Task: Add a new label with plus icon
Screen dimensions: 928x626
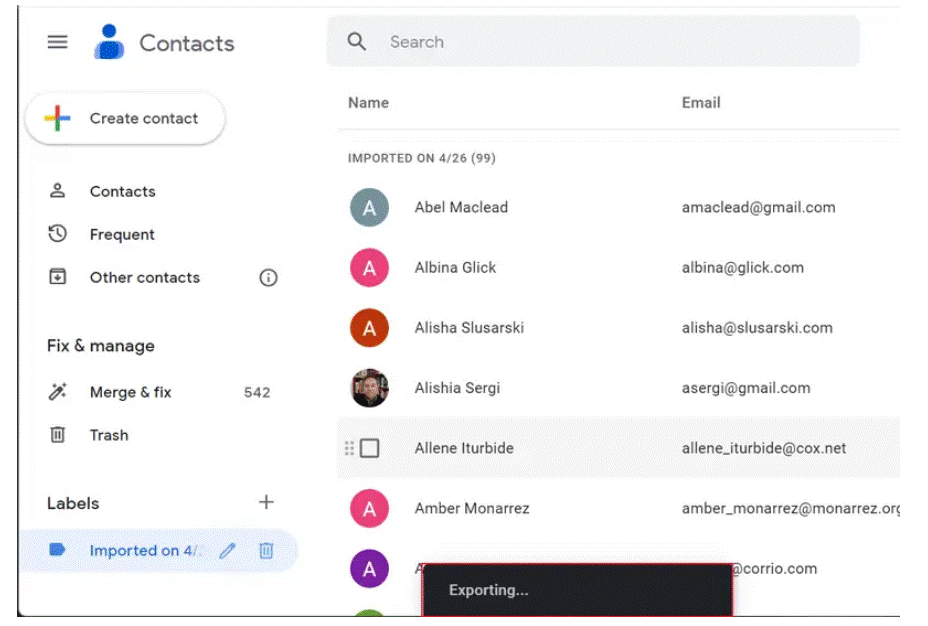Action: [x=266, y=502]
